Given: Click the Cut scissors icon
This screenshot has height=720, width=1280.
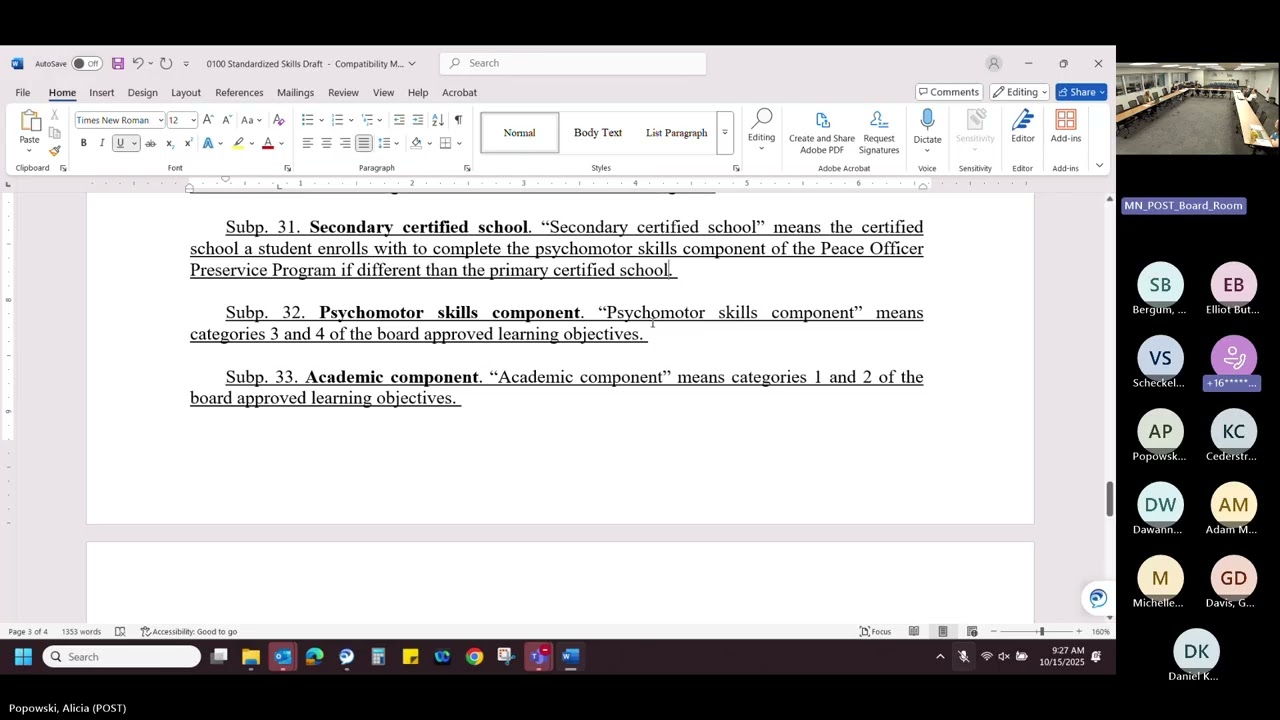Looking at the screenshot, I should tap(54, 116).
